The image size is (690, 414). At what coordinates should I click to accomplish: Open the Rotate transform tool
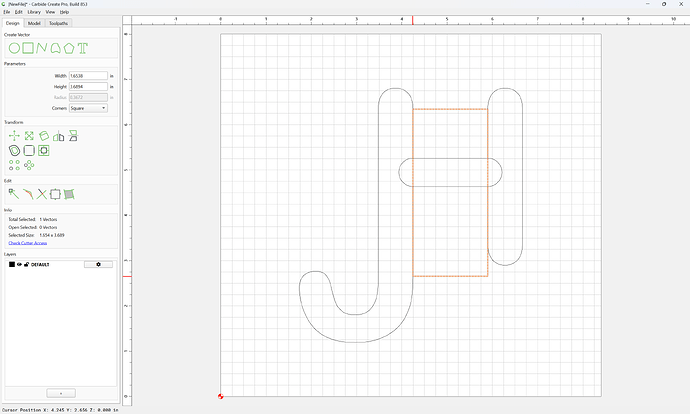[x=44, y=136]
